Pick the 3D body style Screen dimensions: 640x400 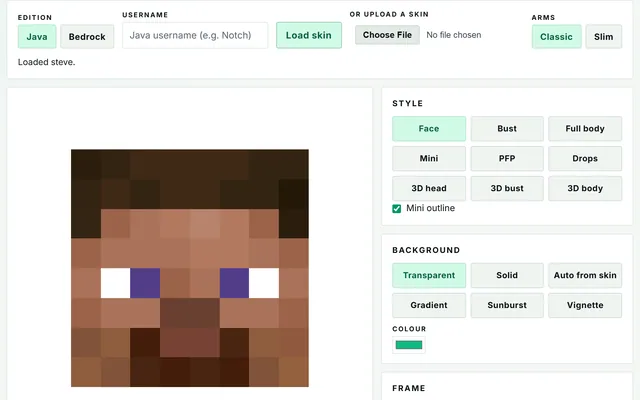585,188
